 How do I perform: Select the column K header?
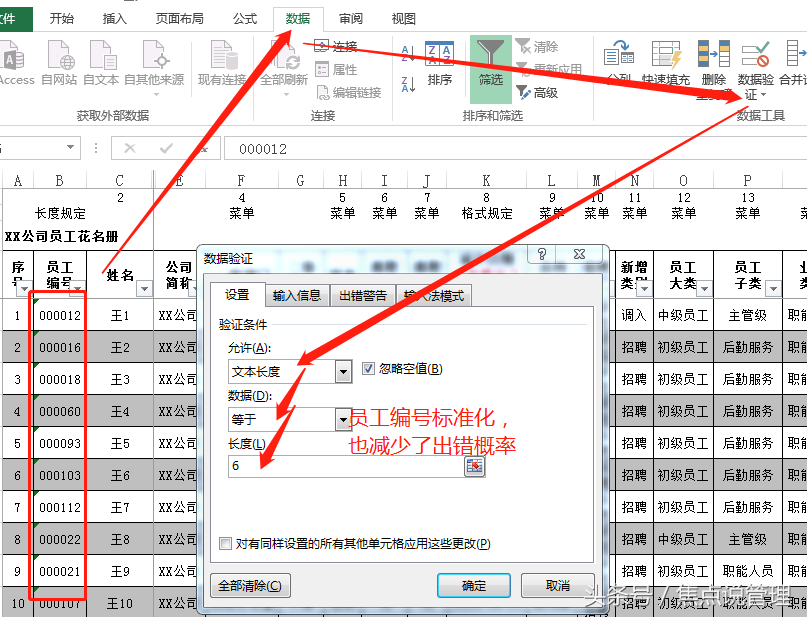point(486,181)
